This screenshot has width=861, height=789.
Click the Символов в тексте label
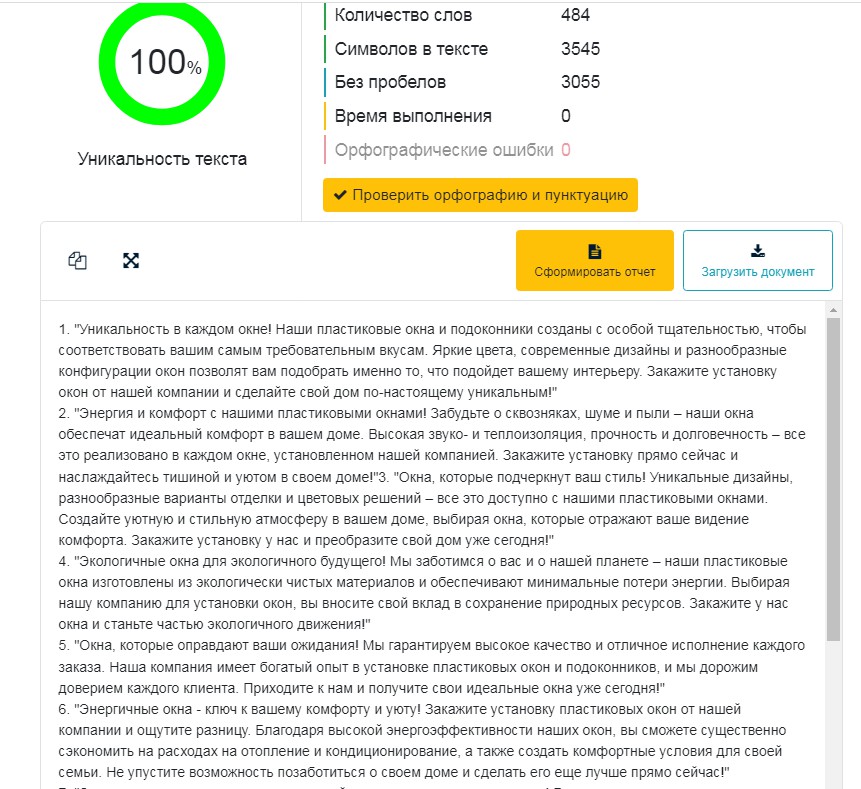pyautogui.click(x=411, y=49)
